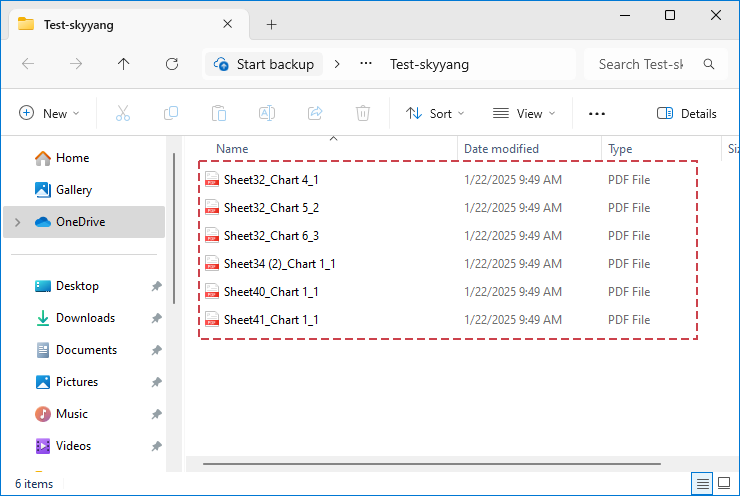Go forward with the right arrow
This screenshot has width=740, height=496.
point(76,64)
